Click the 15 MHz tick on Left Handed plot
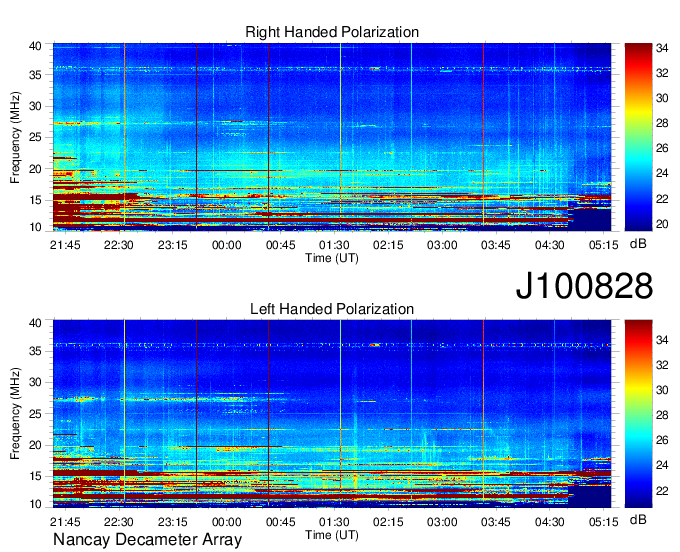This screenshot has height=552, width=680. pos(35,477)
